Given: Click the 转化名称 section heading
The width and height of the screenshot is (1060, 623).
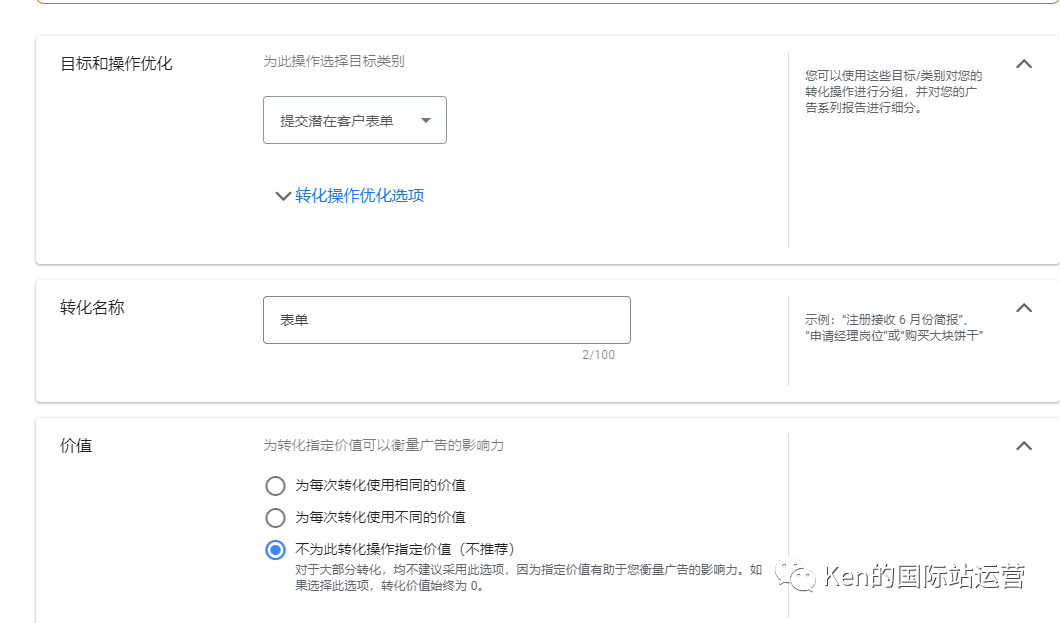Looking at the screenshot, I should [x=92, y=308].
